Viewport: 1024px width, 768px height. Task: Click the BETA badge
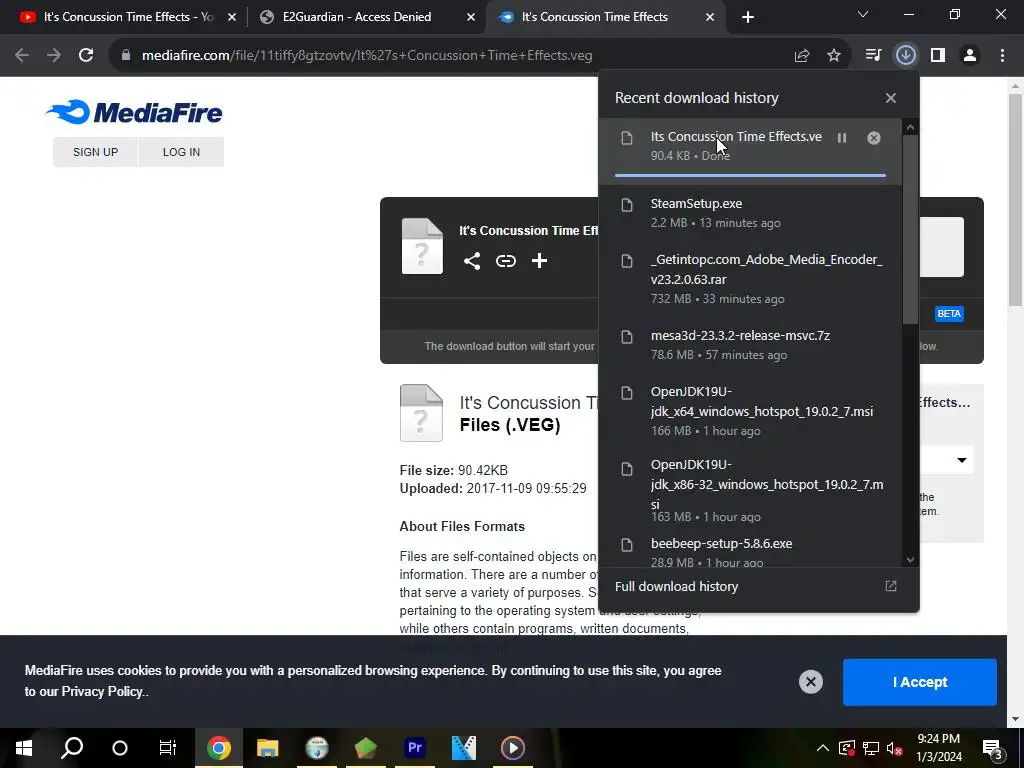click(x=949, y=313)
